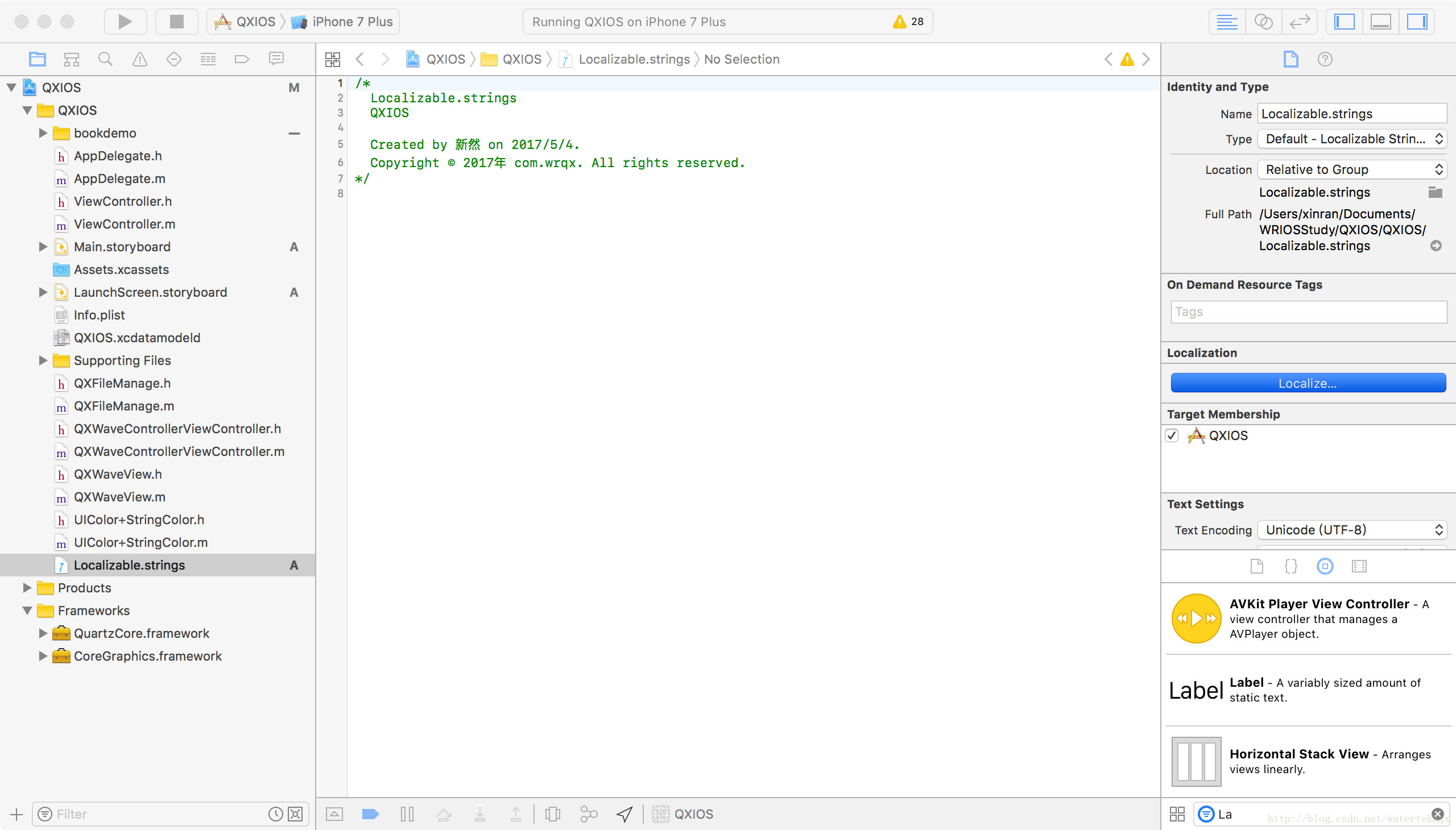Expand Main.storyboard disclosure triangle
This screenshot has width=1456, height=830.
(x=43, y=247)
